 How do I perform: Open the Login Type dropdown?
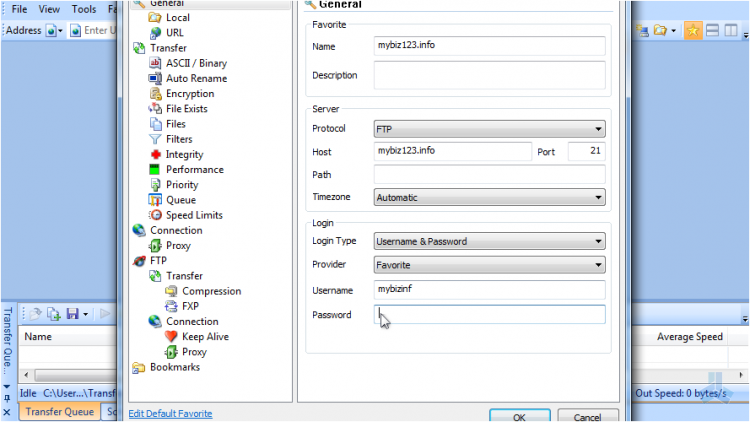pos(489,242)
